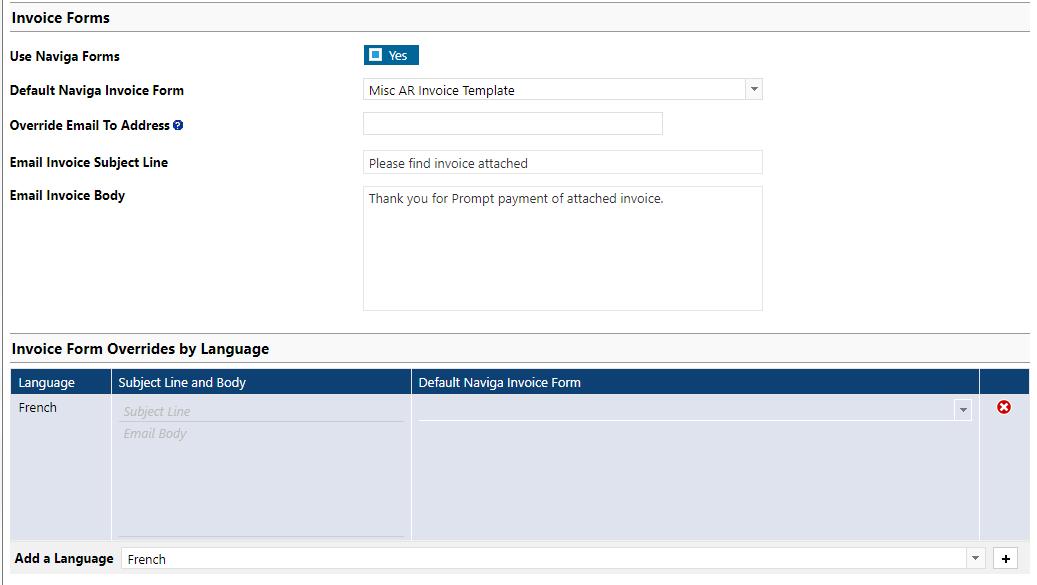
Task: Click the Invoice Forms section heading
Action: pos(61,18)
